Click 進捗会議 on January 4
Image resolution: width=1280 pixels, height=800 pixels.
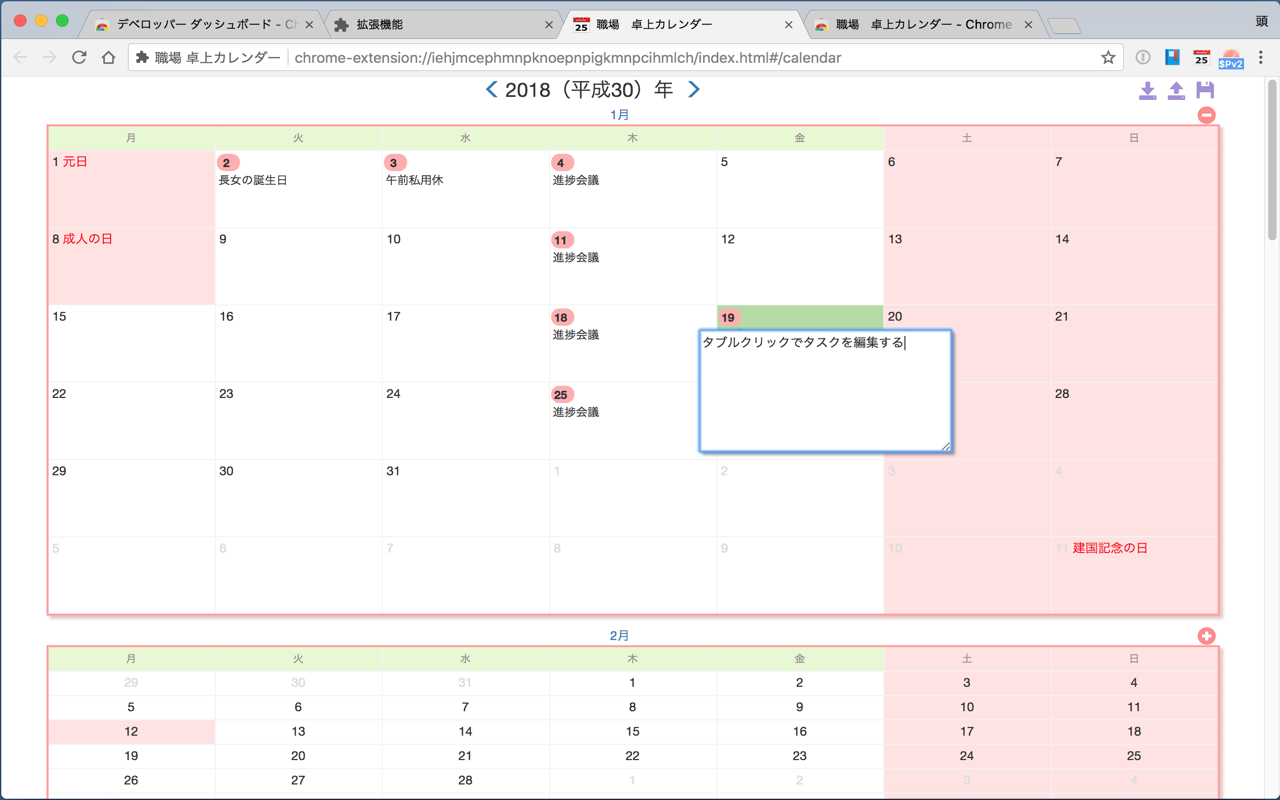576,180
